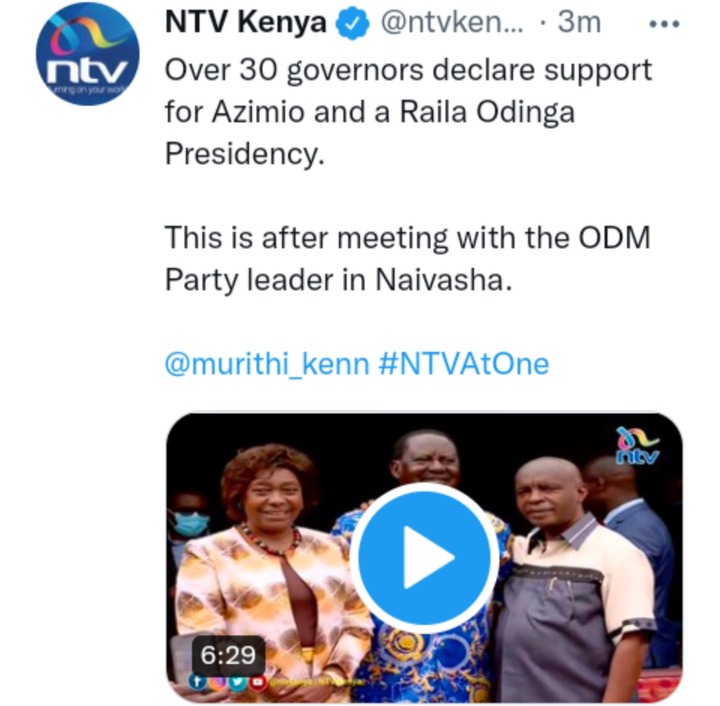
Task: Open the 3m tweet timestamp
Action: click(579, 22)
